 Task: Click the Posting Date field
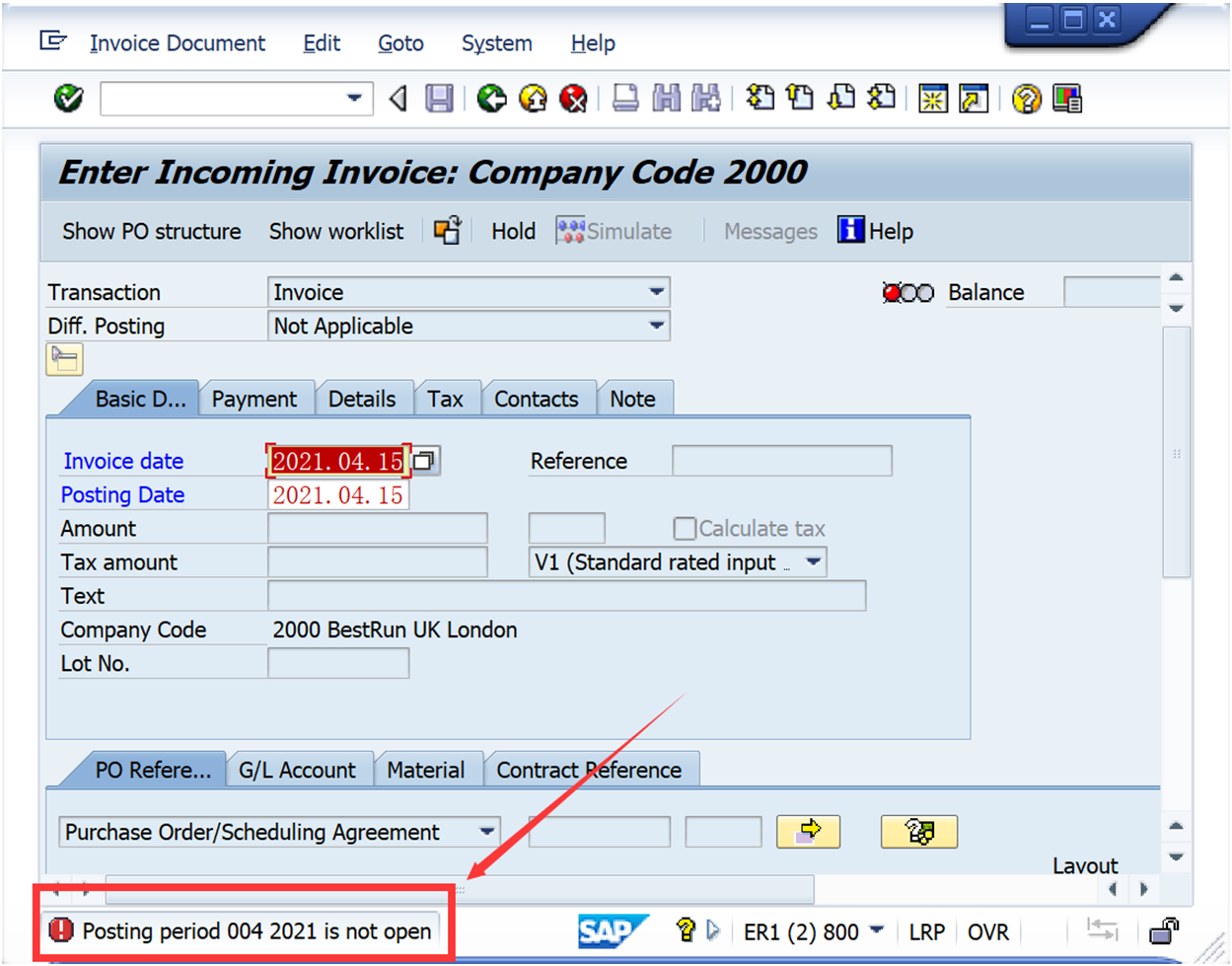(x=338, y=494)
